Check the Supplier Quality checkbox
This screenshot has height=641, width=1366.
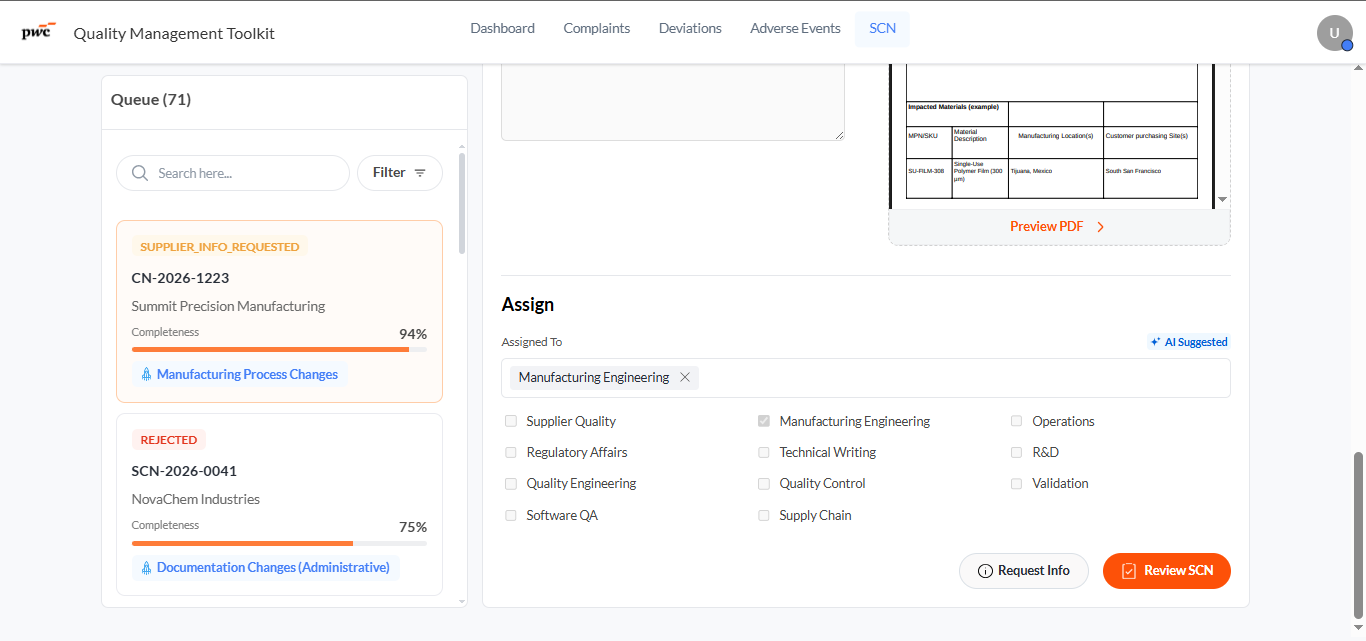(x=511, y=421)
